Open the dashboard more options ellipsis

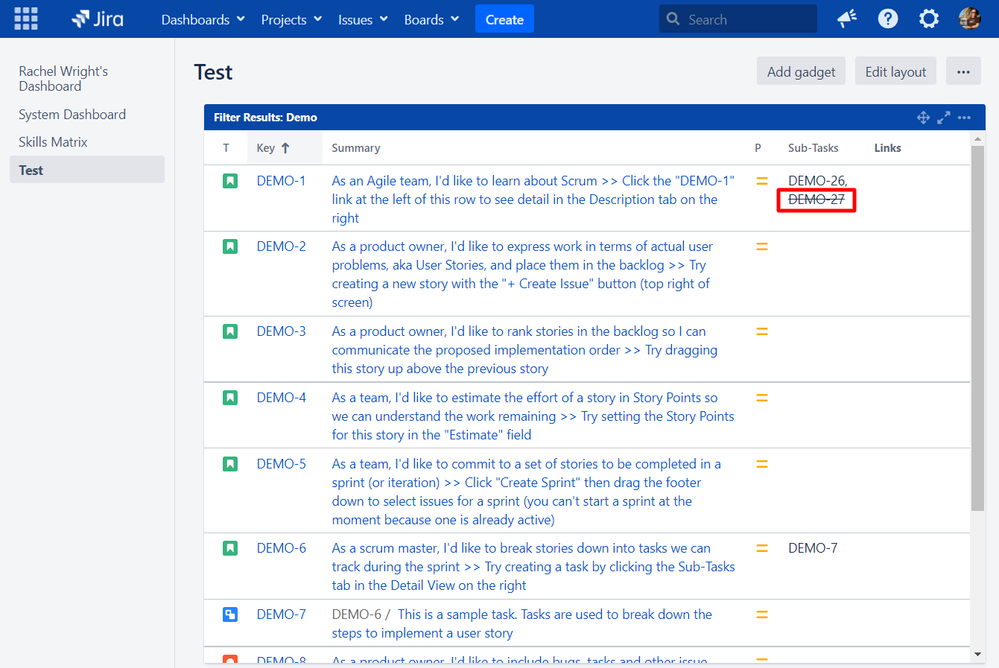[963, 71]
